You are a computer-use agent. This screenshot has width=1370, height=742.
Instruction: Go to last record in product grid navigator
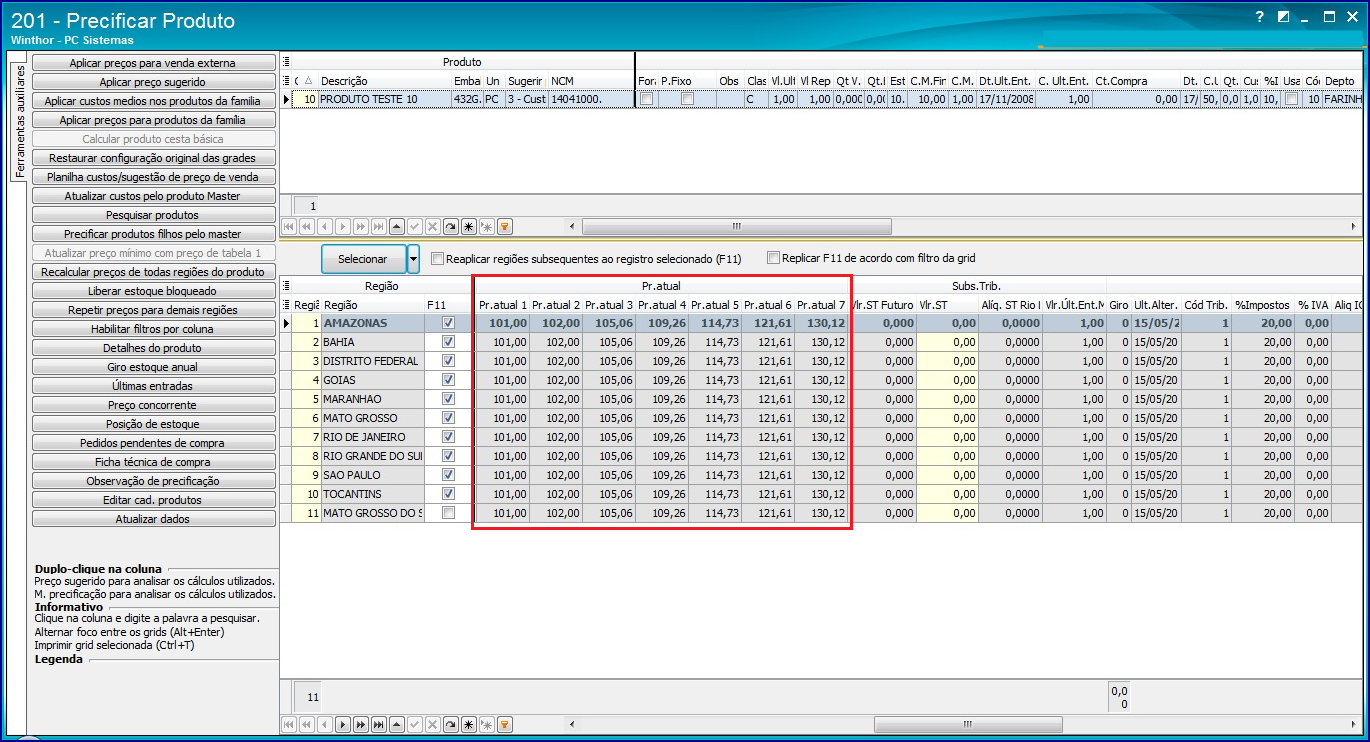coord(379,227)
